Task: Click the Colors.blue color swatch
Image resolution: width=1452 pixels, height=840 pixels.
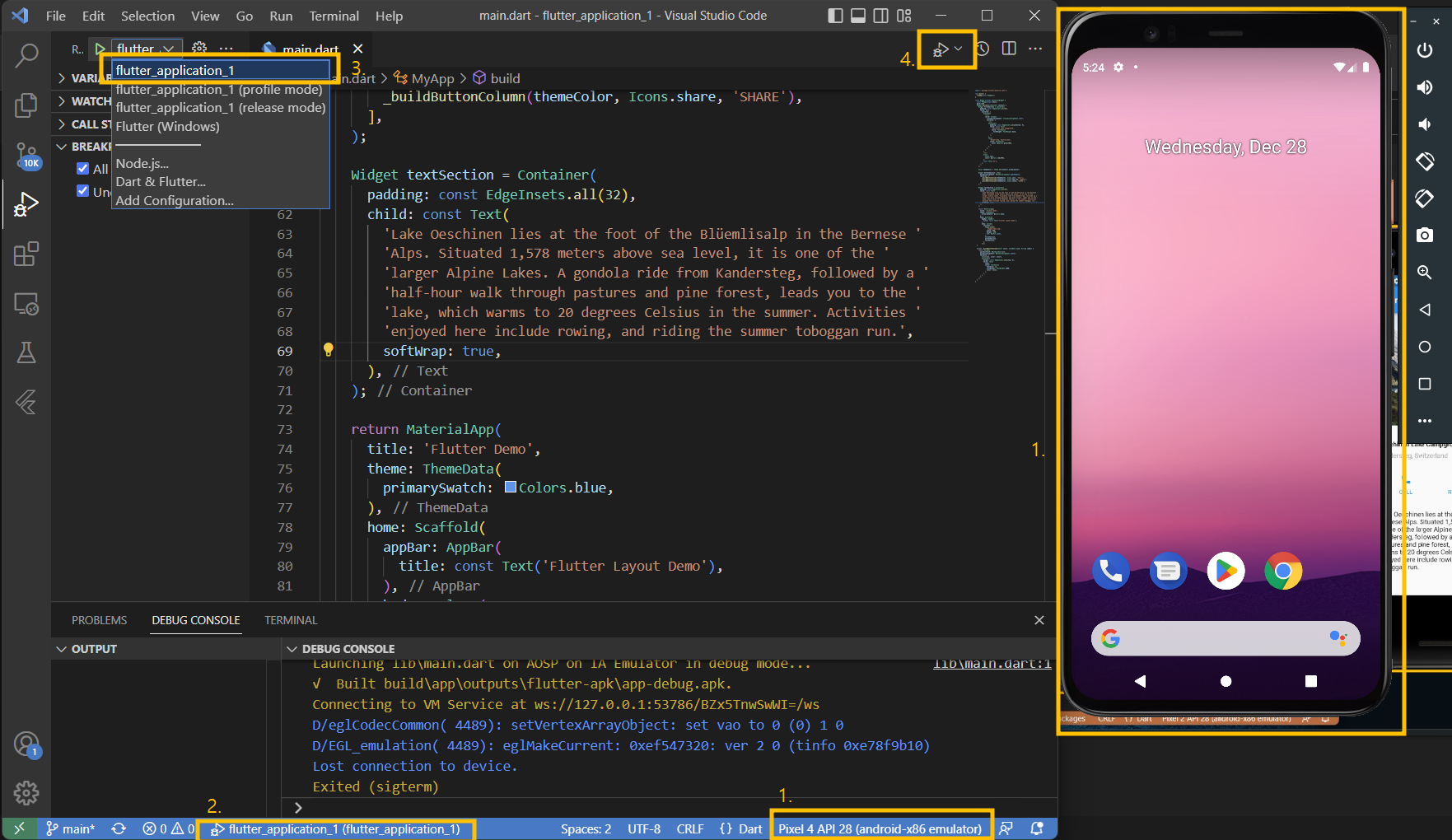Action: pyautogui.click(x=511, y=487)
